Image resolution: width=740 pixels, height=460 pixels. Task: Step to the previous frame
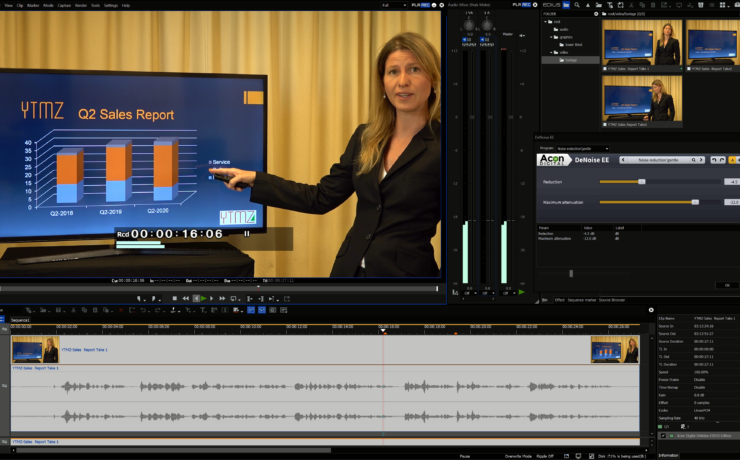[x=196, y=298]
